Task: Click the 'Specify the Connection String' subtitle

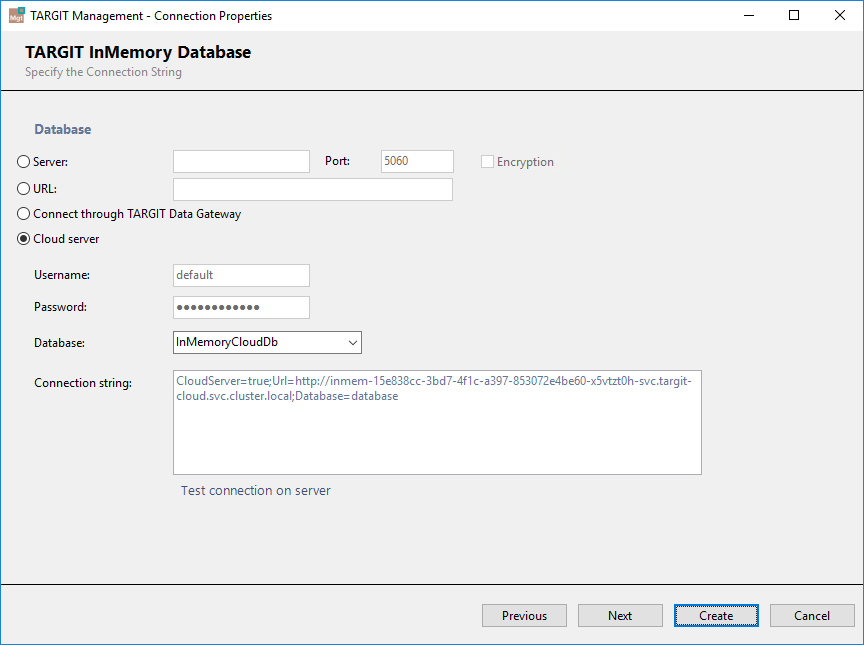Action: point(103,72)
